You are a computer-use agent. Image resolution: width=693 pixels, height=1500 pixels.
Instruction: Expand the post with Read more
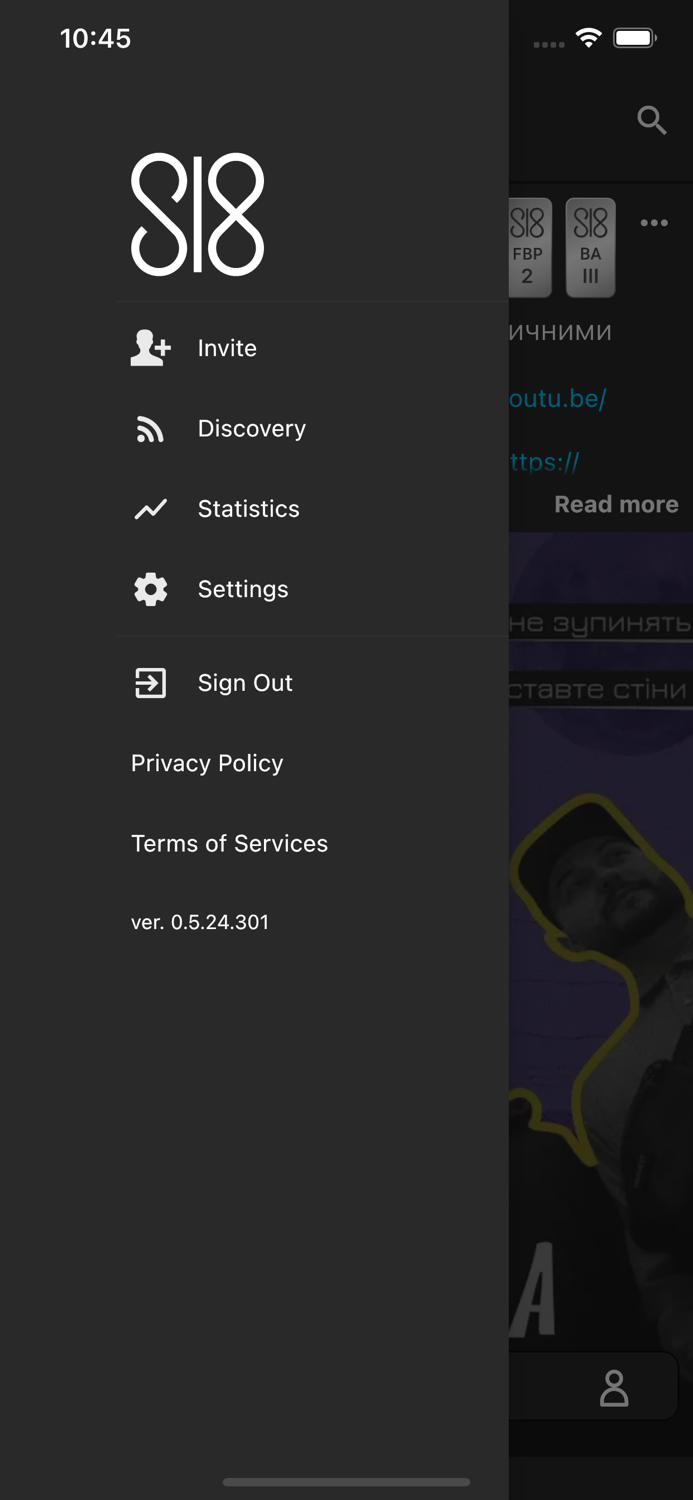616,504
